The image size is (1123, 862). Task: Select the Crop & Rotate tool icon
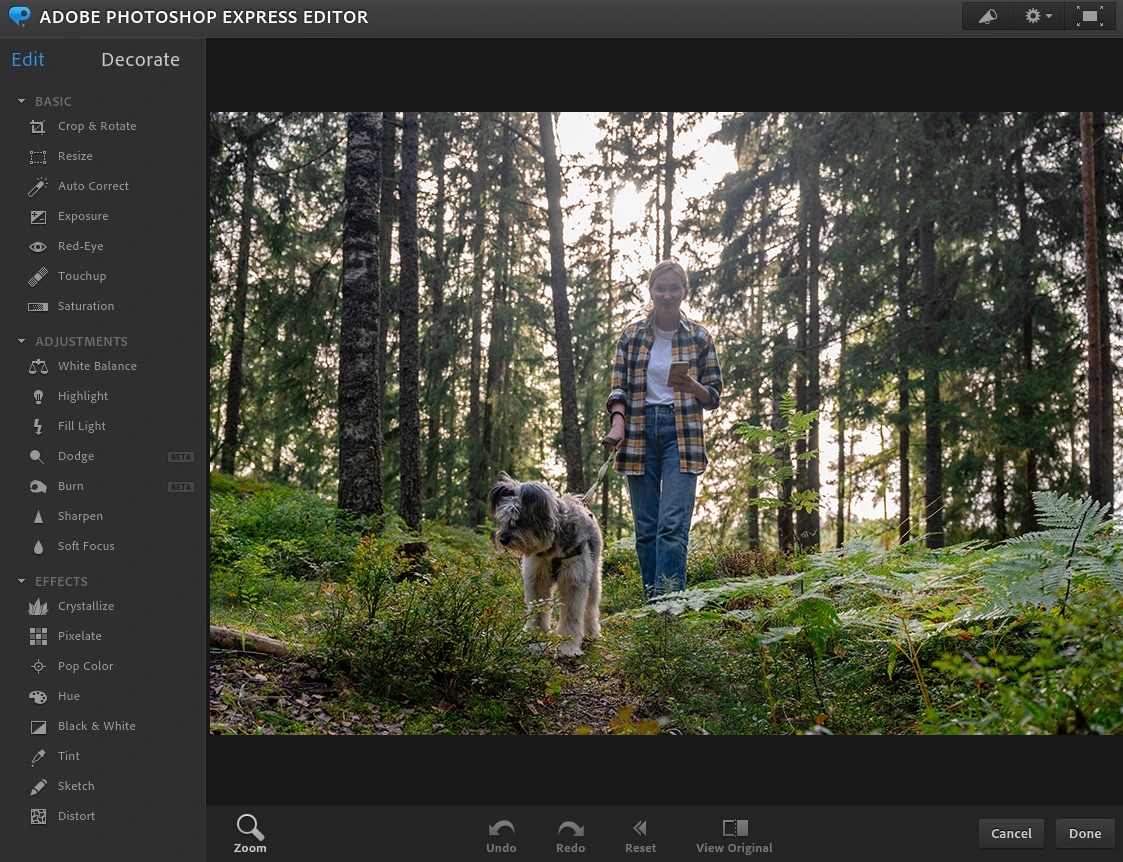38,127
